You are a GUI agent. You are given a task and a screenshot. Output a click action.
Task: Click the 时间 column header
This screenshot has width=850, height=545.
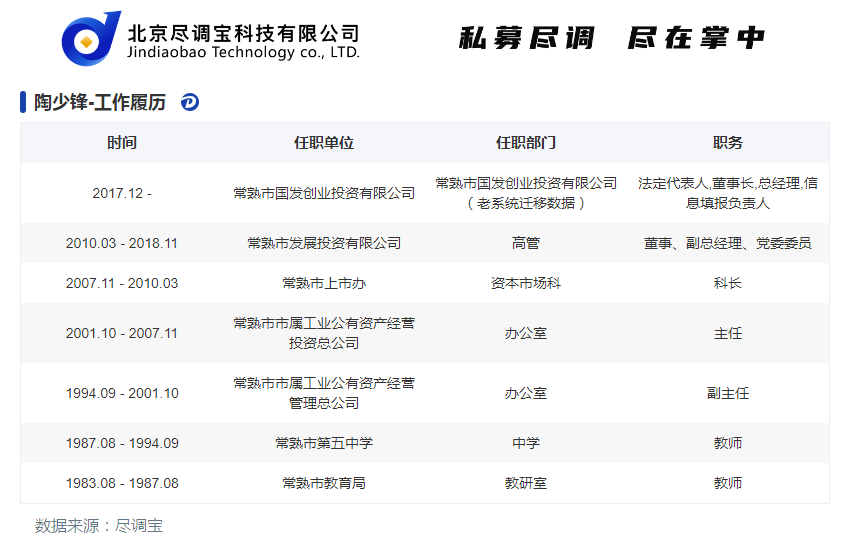point(122,143)
